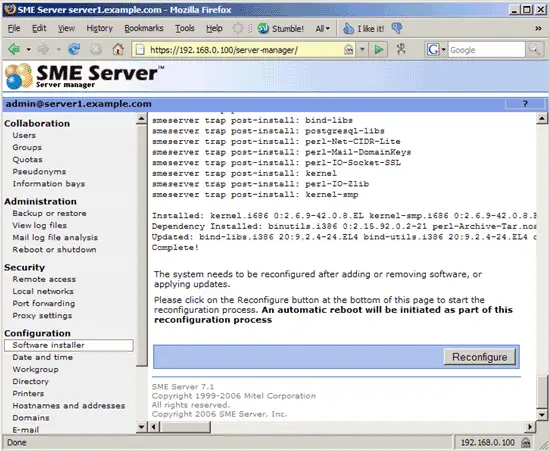Open the Groups link
This screenshot has width=550, height=451.
pos(27,147)
